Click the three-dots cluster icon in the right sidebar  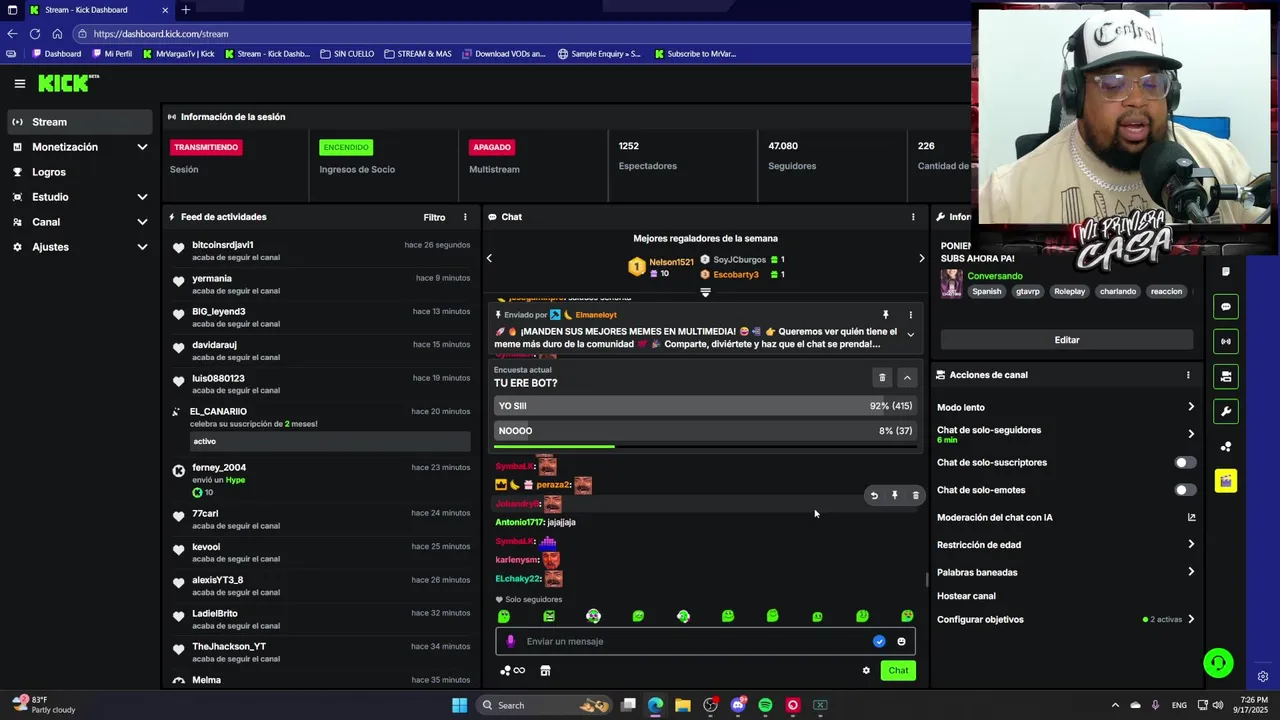1225,447
